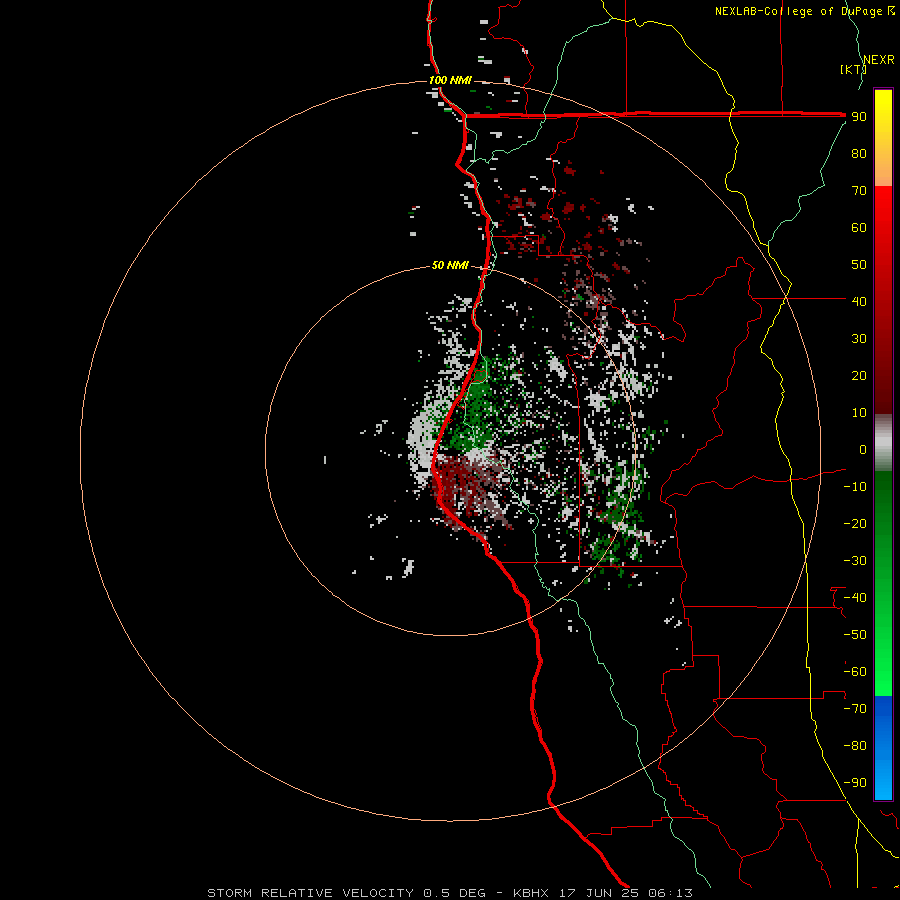
Task: Click the "-70" scale value
Action: (x=855, y=709)
